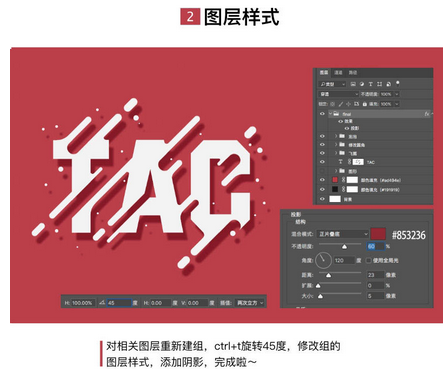Filter layers by smart object icon
444x369 pixels.
click(389, 84)
